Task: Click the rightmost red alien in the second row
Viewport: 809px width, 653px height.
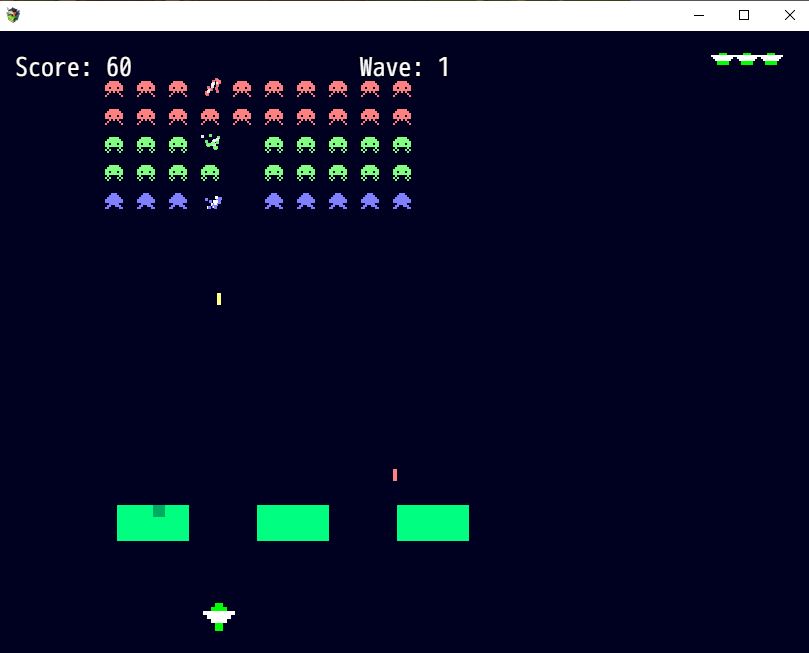Action: click(402, 117)
